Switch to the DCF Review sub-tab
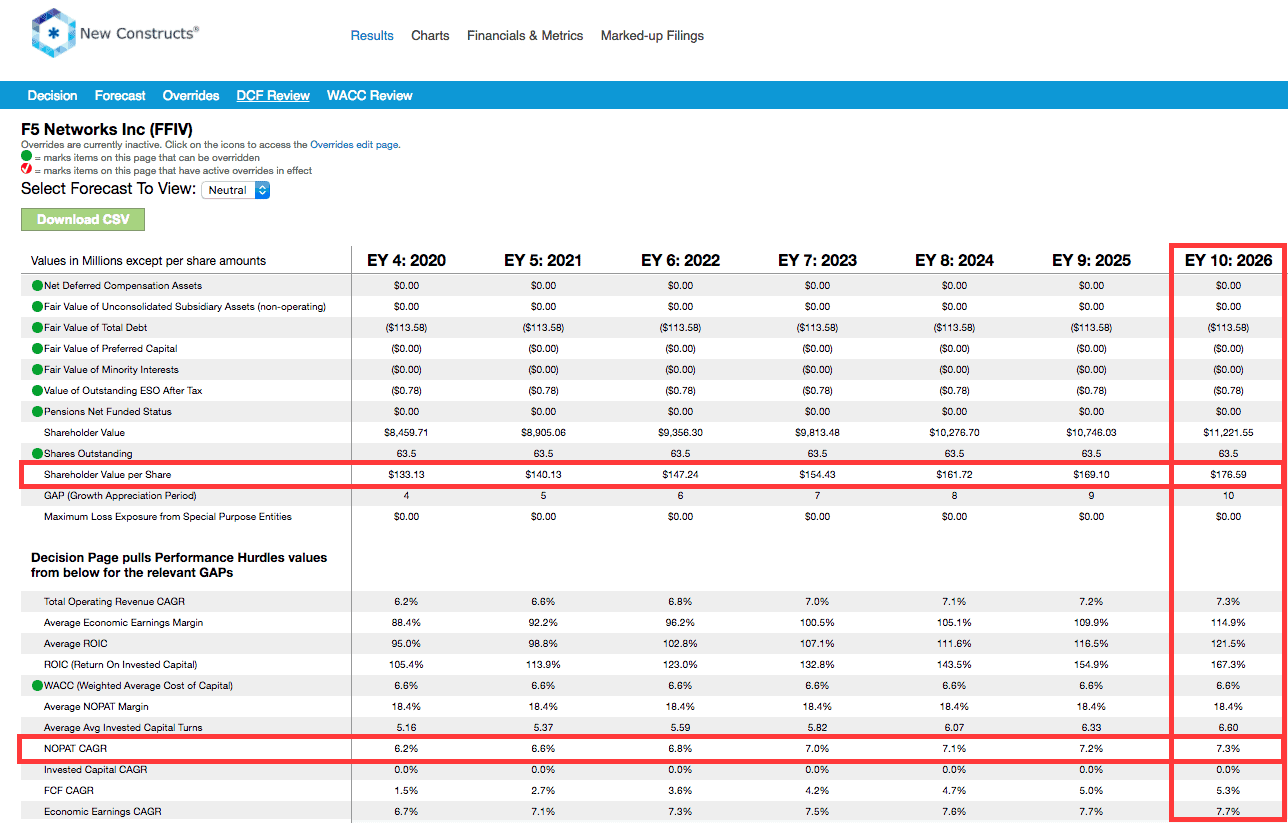The width and height of the screenshot is (1288, 823). (273, 96)
